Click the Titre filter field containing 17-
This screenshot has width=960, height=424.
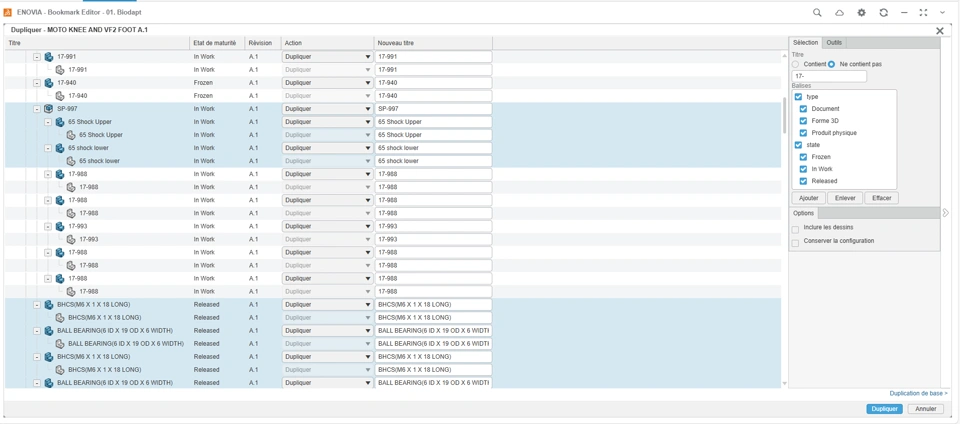tap(829, 76)
